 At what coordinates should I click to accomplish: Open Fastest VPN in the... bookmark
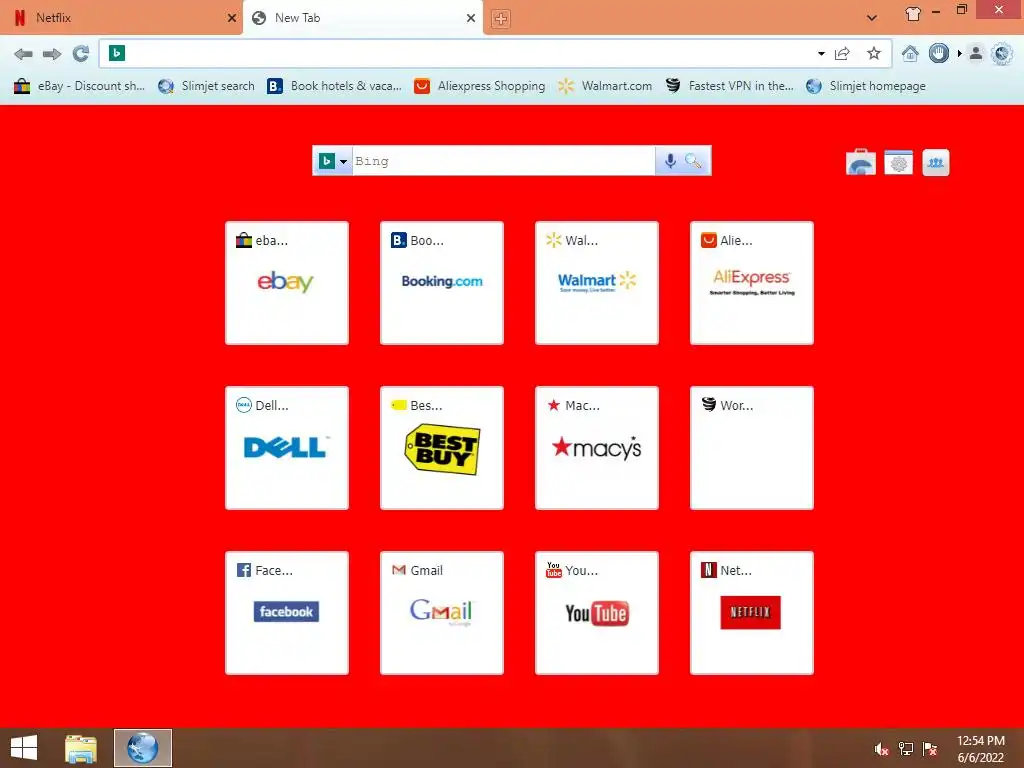pos(729,86)
